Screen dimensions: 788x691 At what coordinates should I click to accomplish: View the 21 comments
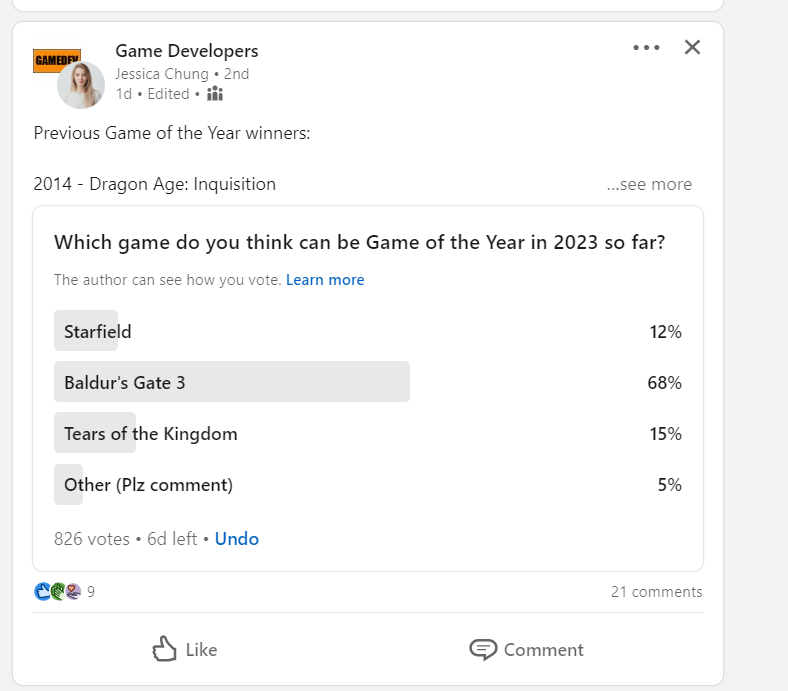(656, 592)
